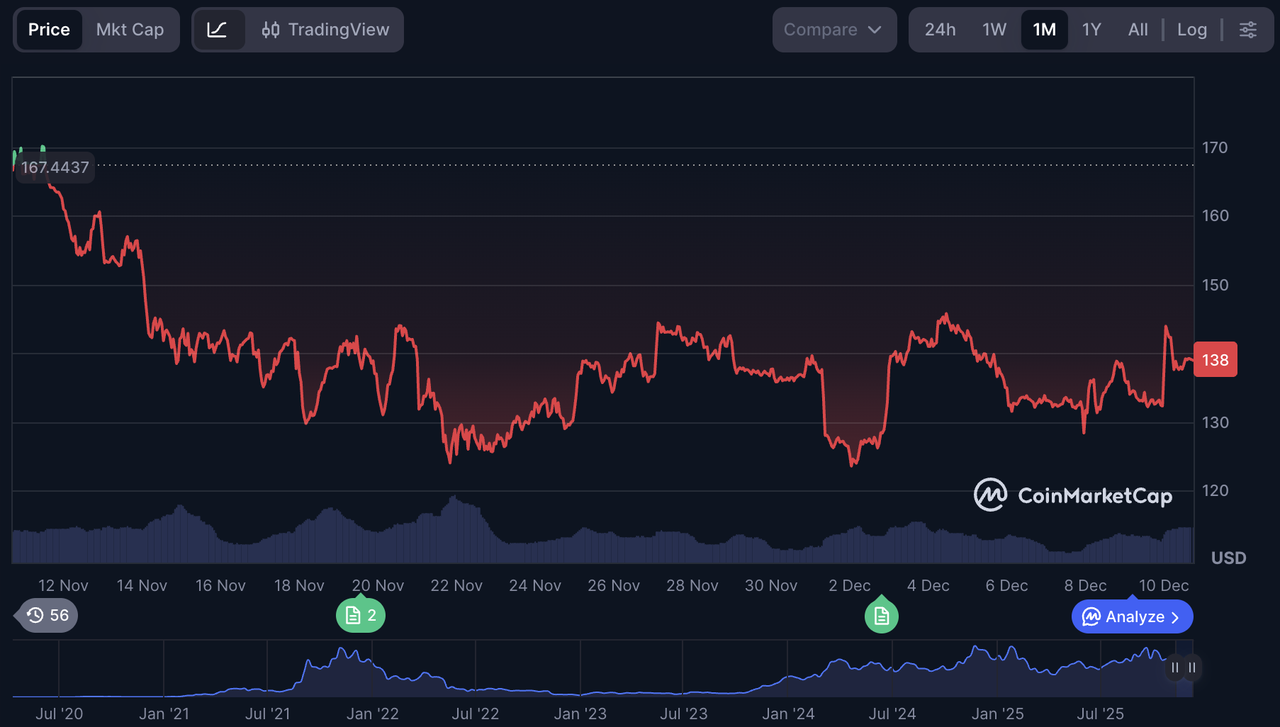Grab the right range handle on mini timeline
The height and width of the screenshot is (727, 1280).
pyautogui.click(x=1192, y=667)
